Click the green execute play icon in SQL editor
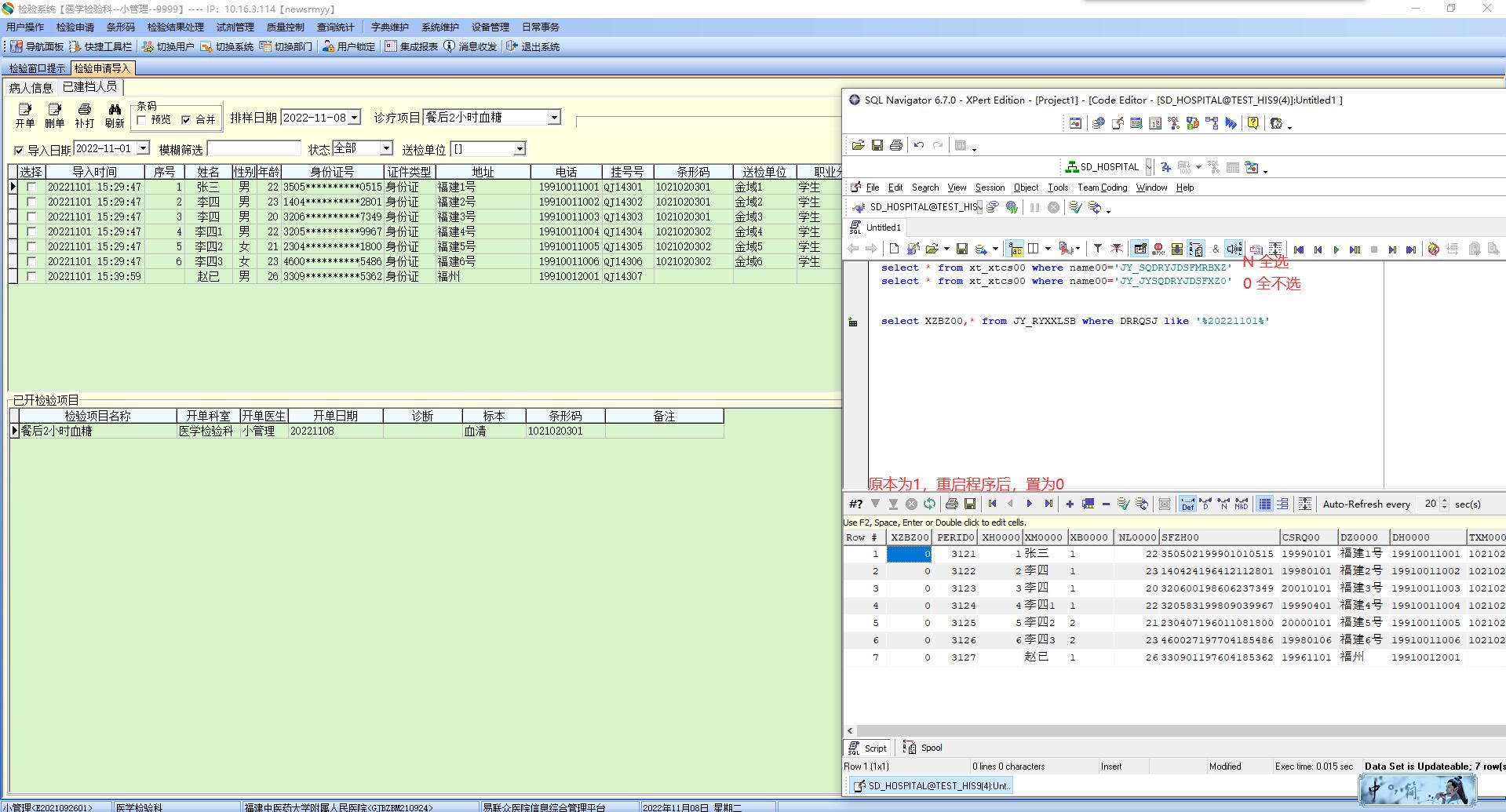Screen dimensions: 1506x812 pos(1336,249)
